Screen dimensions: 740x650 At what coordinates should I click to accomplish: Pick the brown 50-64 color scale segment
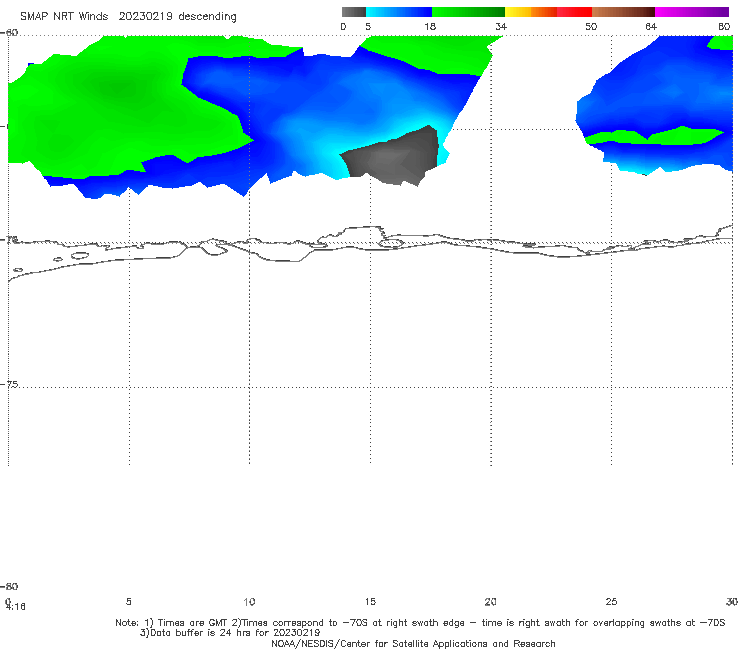pos(623,12)
